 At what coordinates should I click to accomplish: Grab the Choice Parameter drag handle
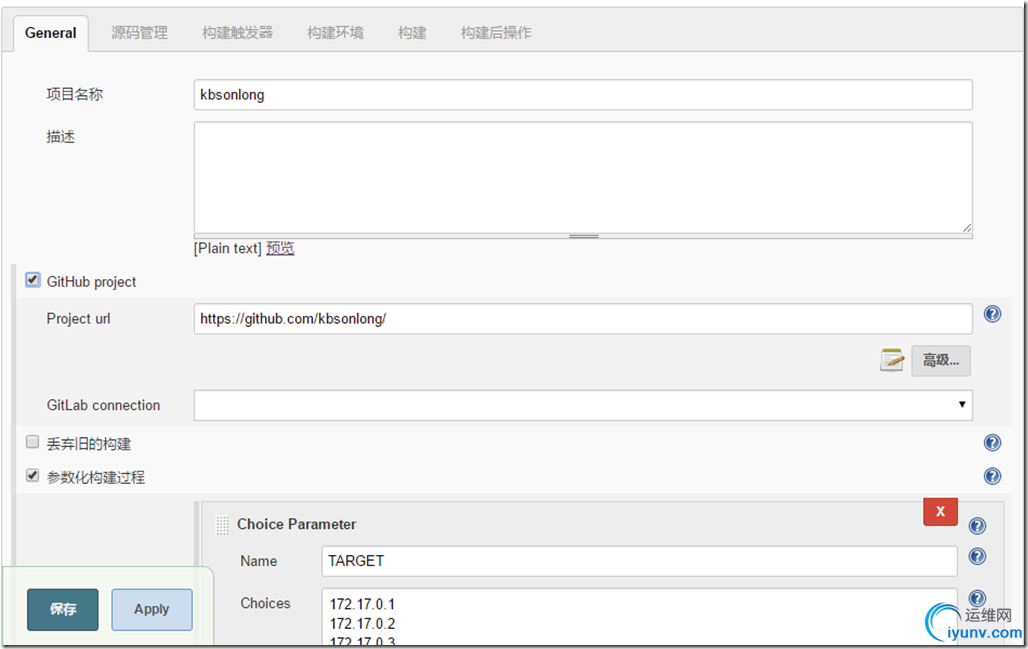[222, 524]
